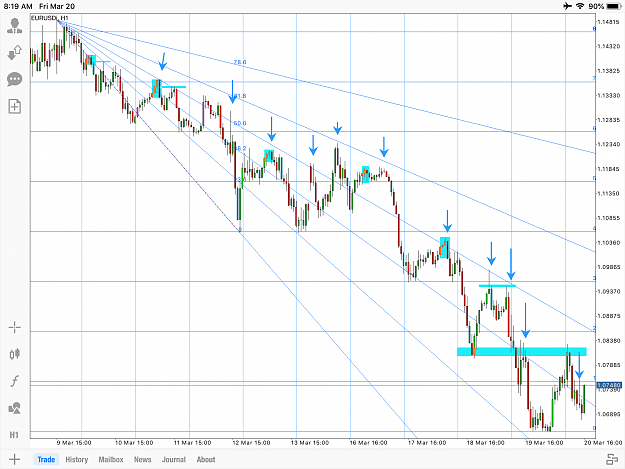Viewport: 625px width, 469px height.
Task: Open the Mailbox tab
Action: pyautogui.click(x=111, y=459)
